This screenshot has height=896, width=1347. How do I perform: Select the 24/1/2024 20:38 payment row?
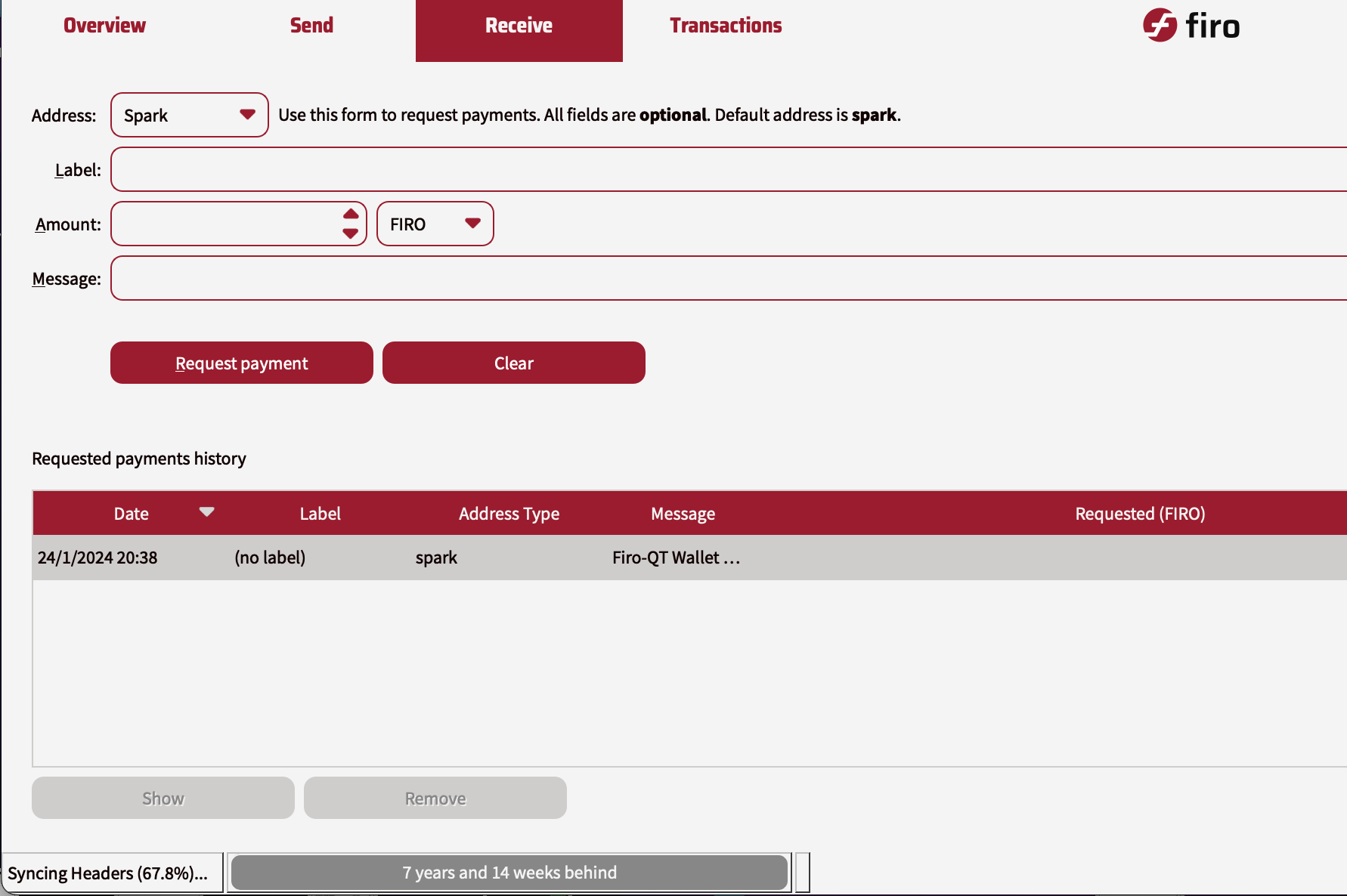(x=689, y=558)
